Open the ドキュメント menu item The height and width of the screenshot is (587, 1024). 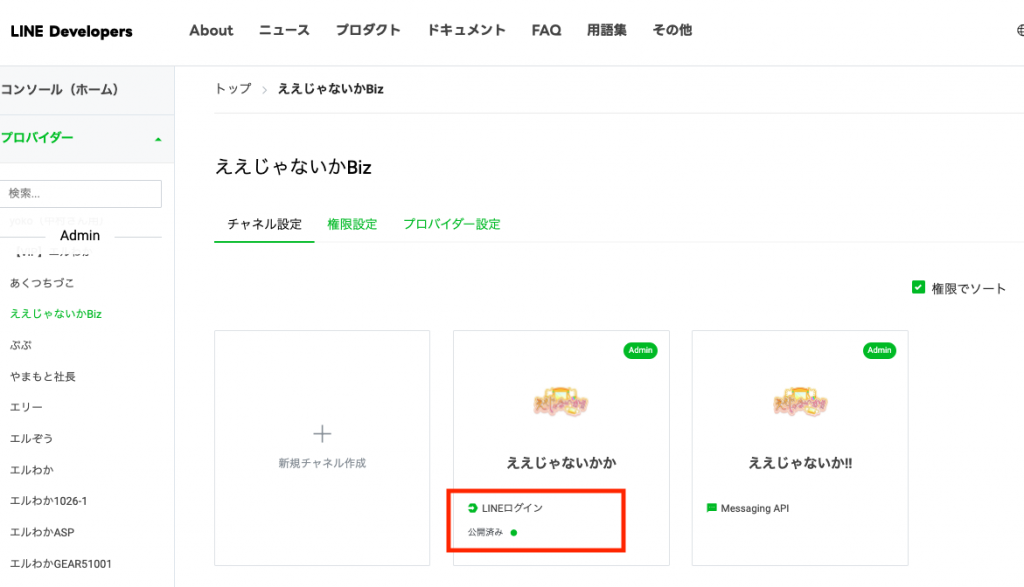466,31
